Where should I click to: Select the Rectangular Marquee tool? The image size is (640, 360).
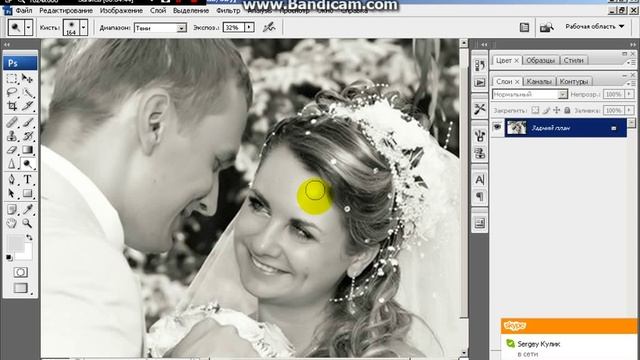12,78
